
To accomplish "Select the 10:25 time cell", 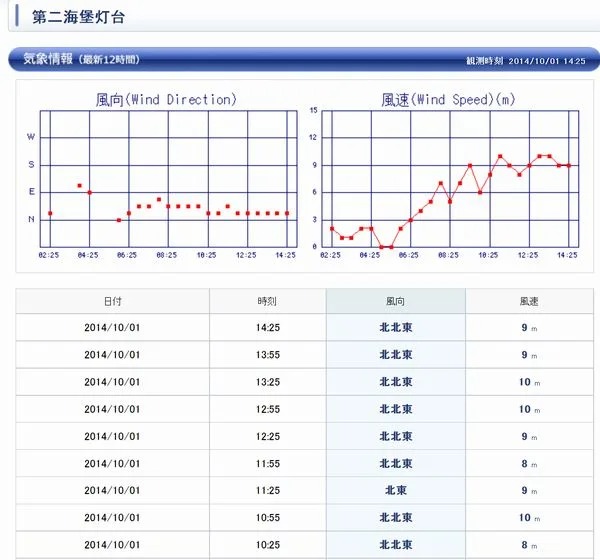I will pyautogui.click(x=267, y=545).
